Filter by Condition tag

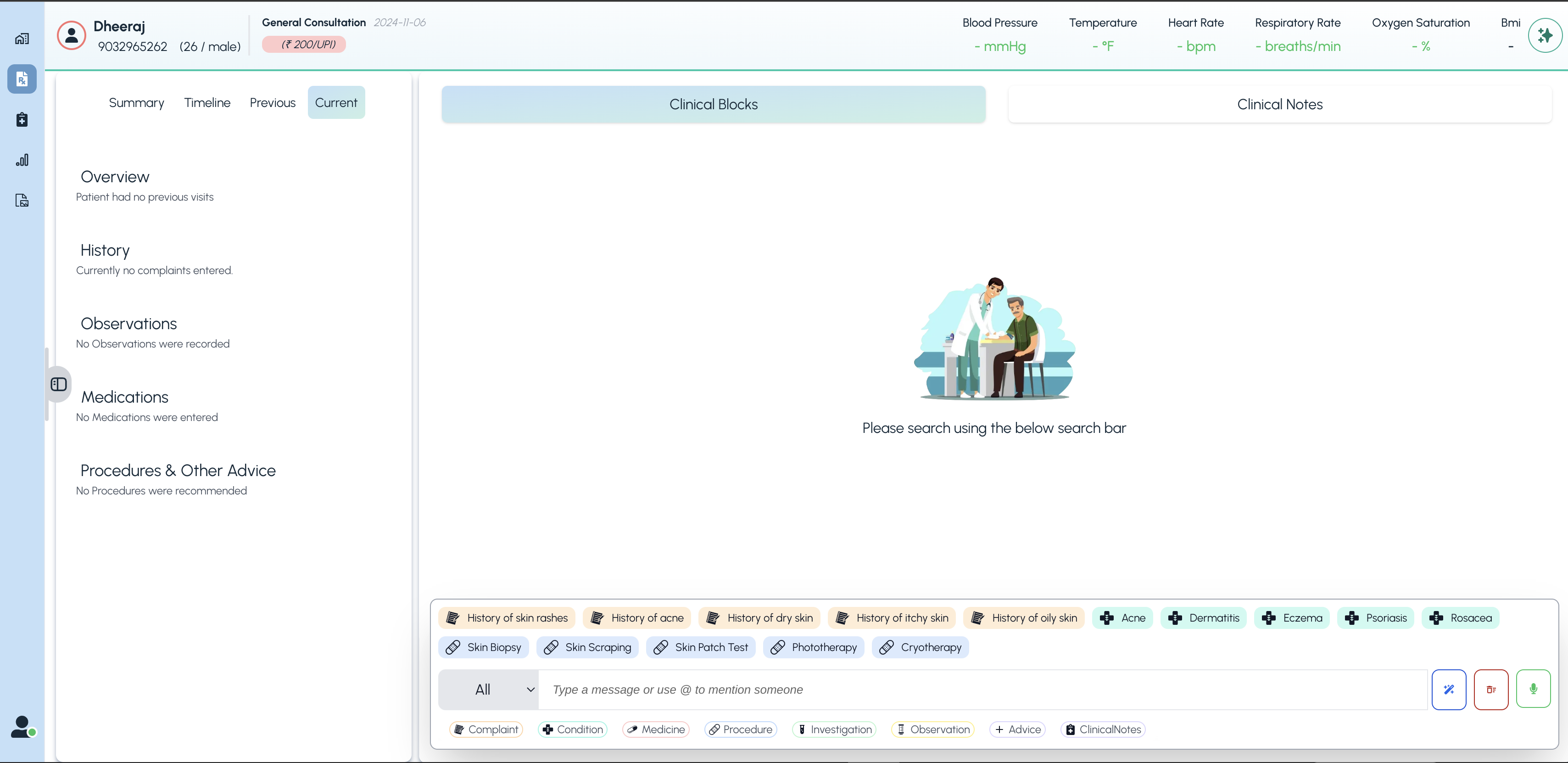[x=573, y=729]
